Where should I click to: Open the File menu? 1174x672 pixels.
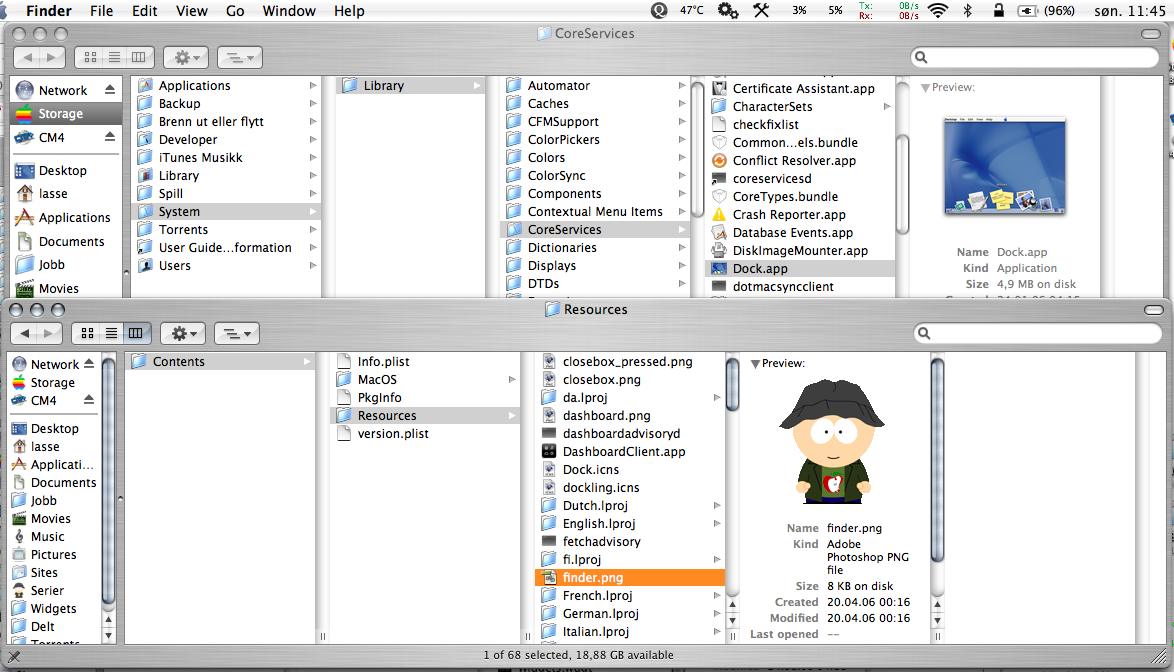click(x=101, y=10)
